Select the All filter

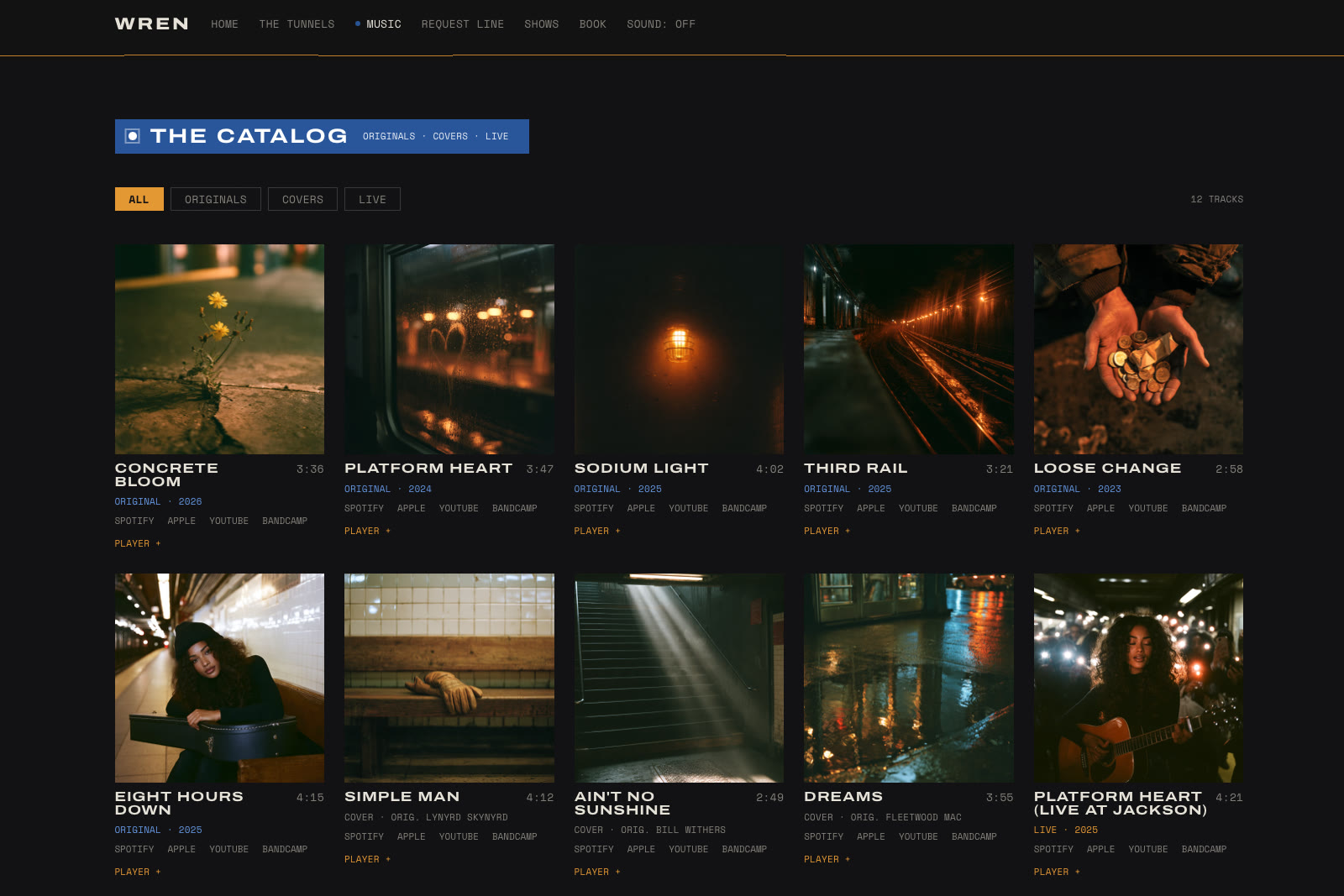tap(139, 199)
